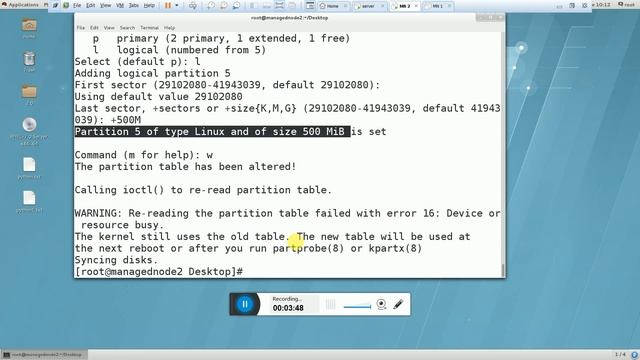Open the VMware Tabs menu

pos(133,5)
